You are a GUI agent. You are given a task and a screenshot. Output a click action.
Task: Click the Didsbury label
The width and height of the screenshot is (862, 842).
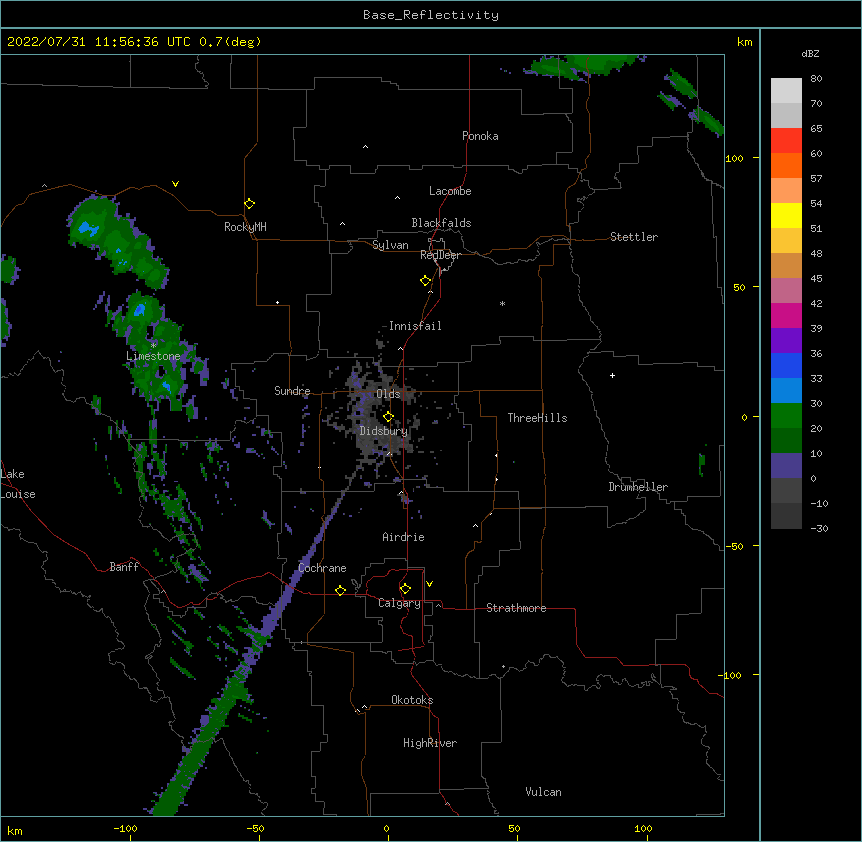pos(383,431)
